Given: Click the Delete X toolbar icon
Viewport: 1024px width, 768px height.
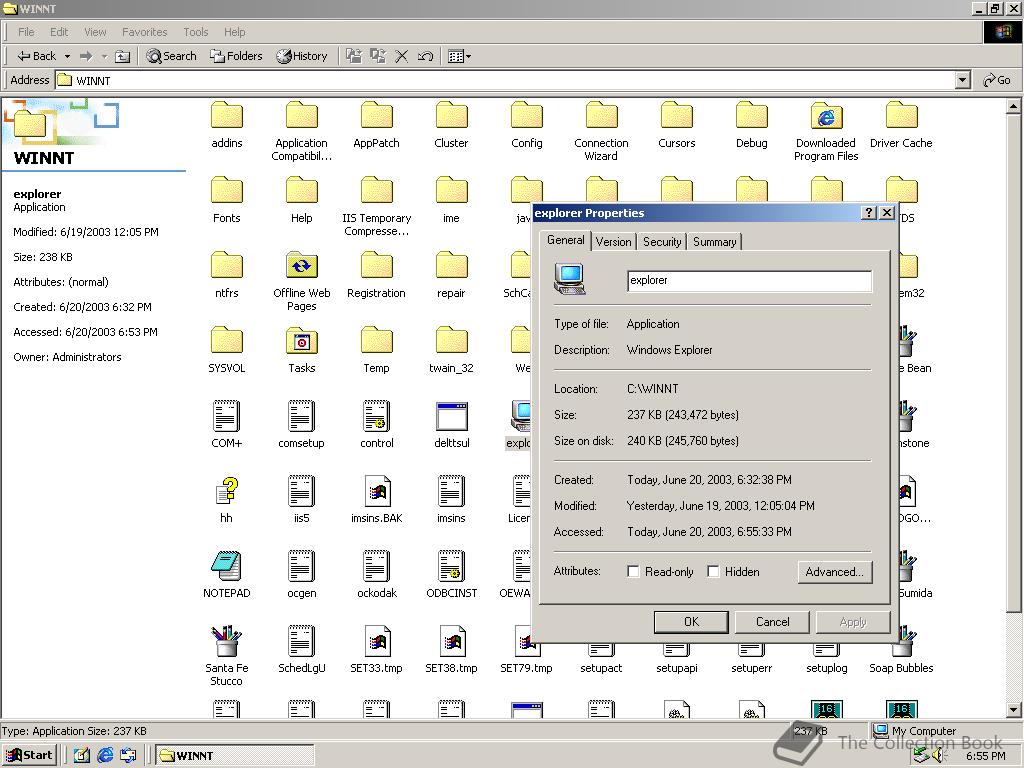Looking at the screenshot, I should coord(402,56).
